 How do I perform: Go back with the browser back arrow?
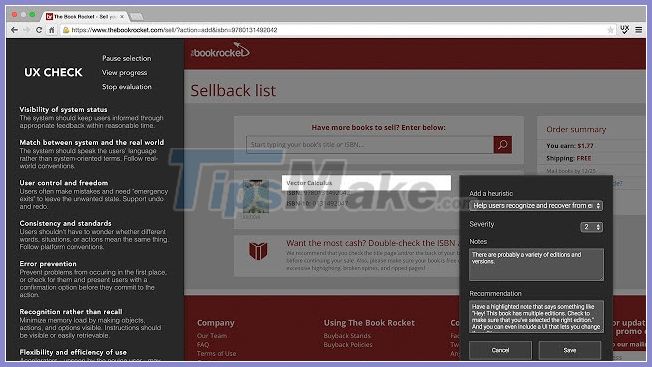tap(15, 30)
